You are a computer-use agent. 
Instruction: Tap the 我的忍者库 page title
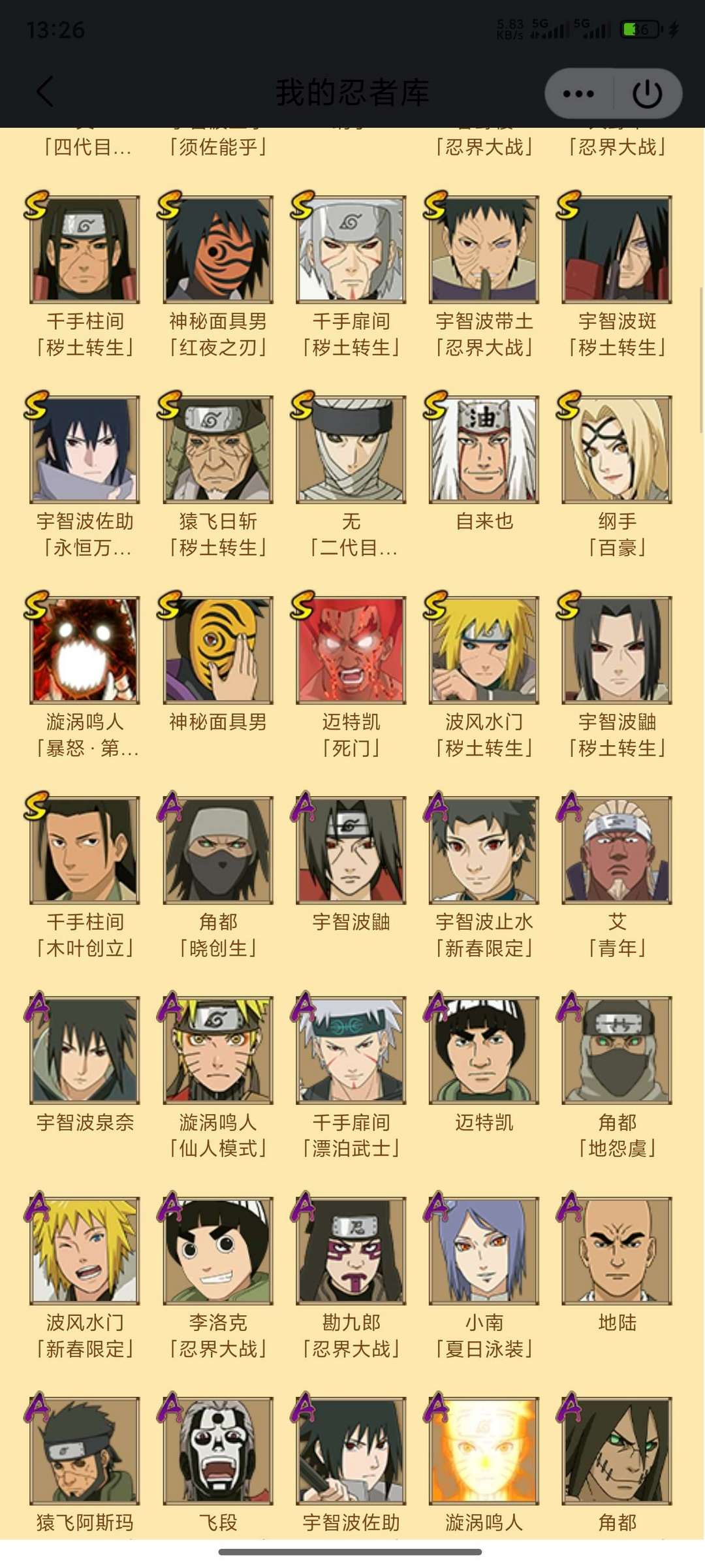352,93
